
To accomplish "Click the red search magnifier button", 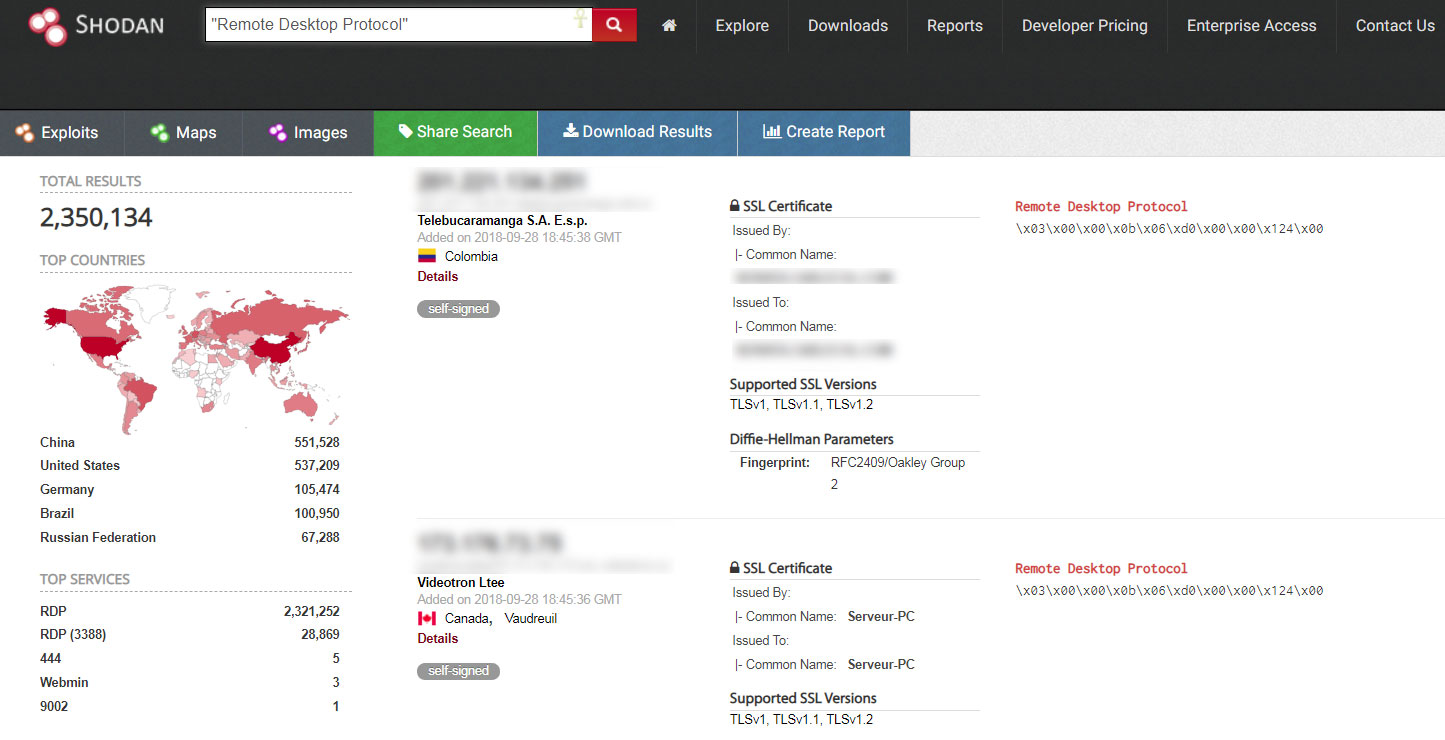I will point(614,25).
